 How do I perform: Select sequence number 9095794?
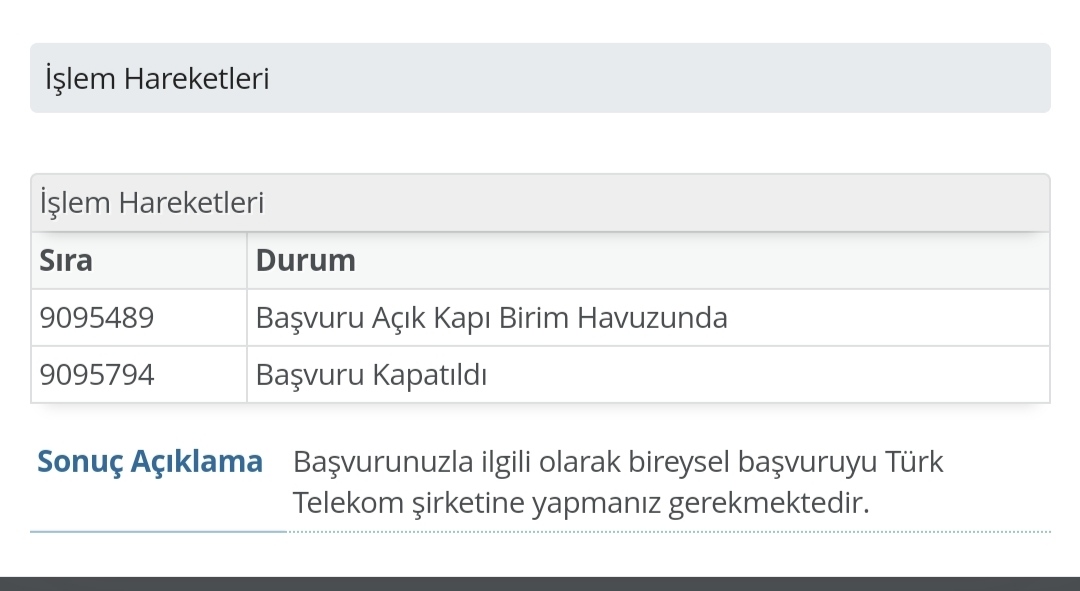[96, 375]
